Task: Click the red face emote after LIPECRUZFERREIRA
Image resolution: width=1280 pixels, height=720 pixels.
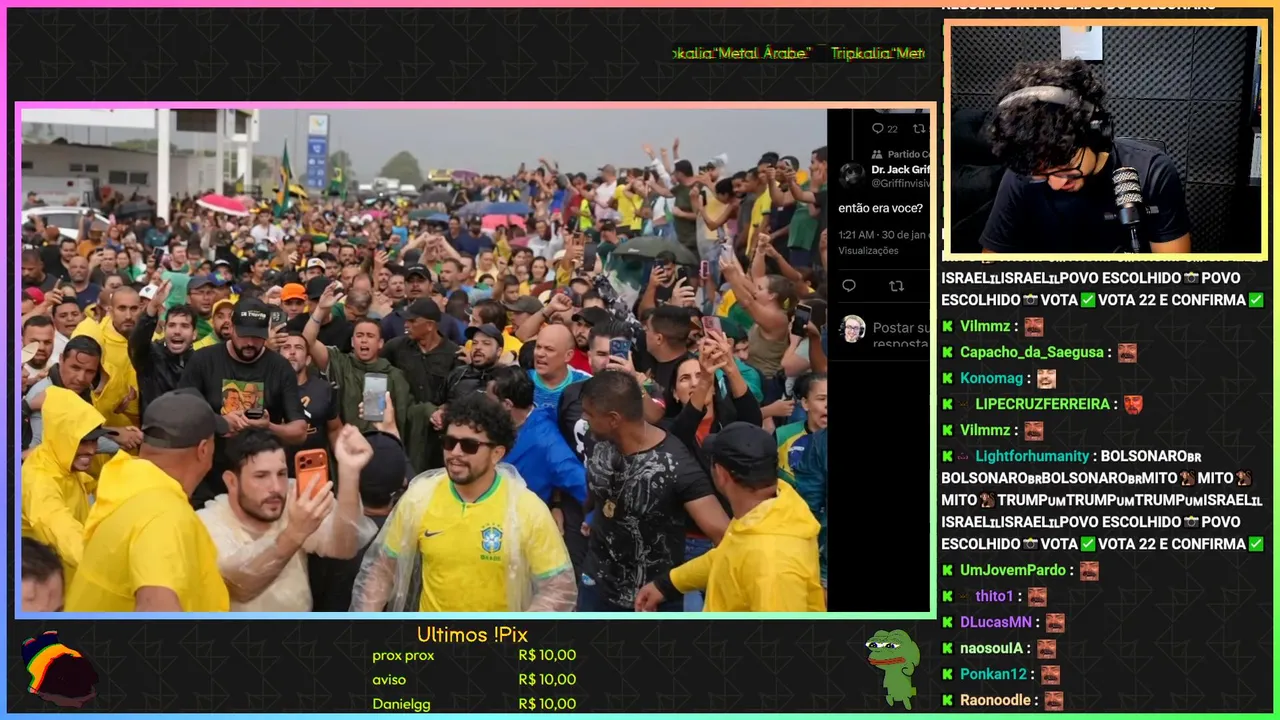Action: [x=1133, y=404]
